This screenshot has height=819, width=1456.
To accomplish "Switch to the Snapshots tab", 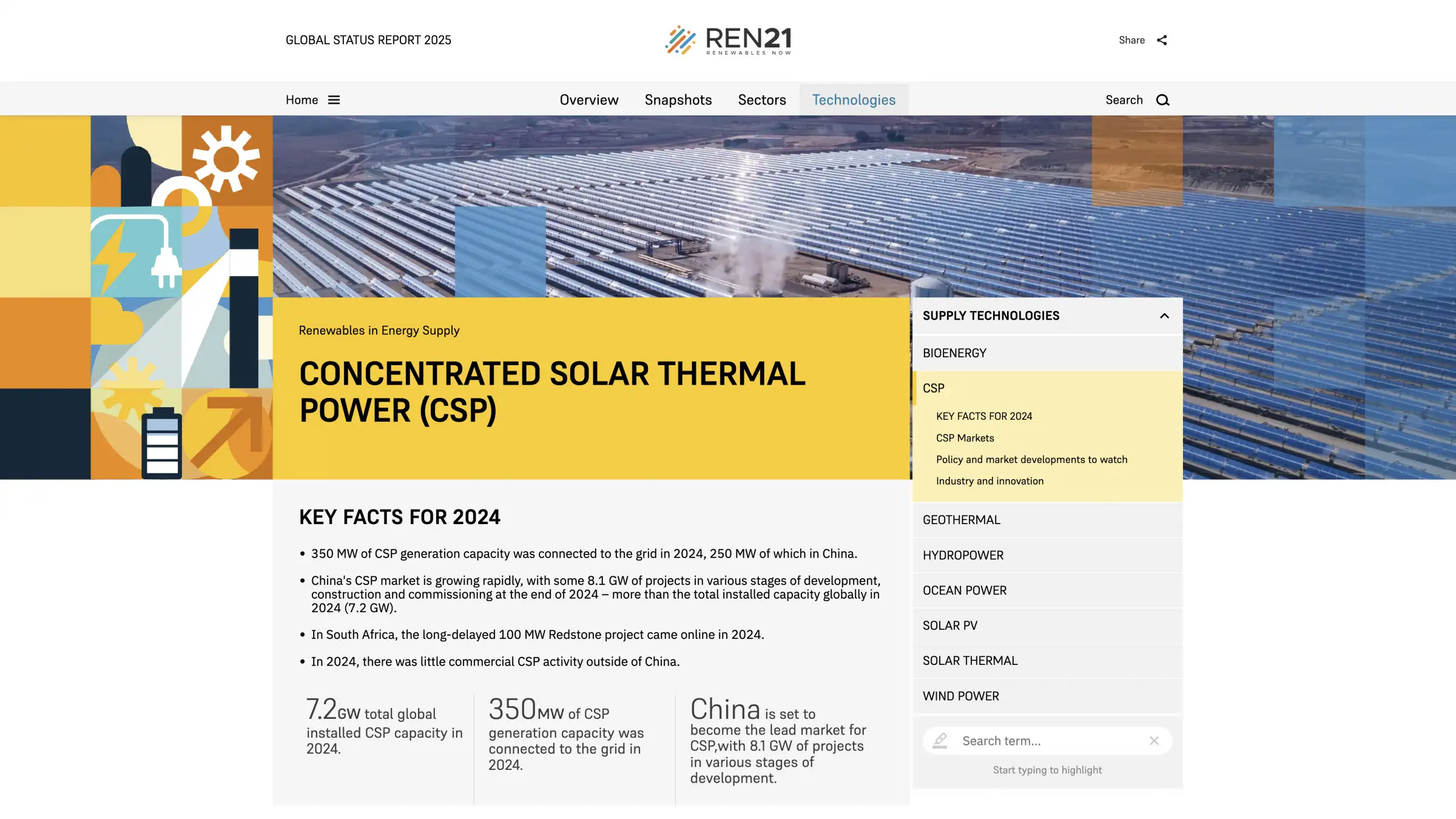I will [678, 100].
